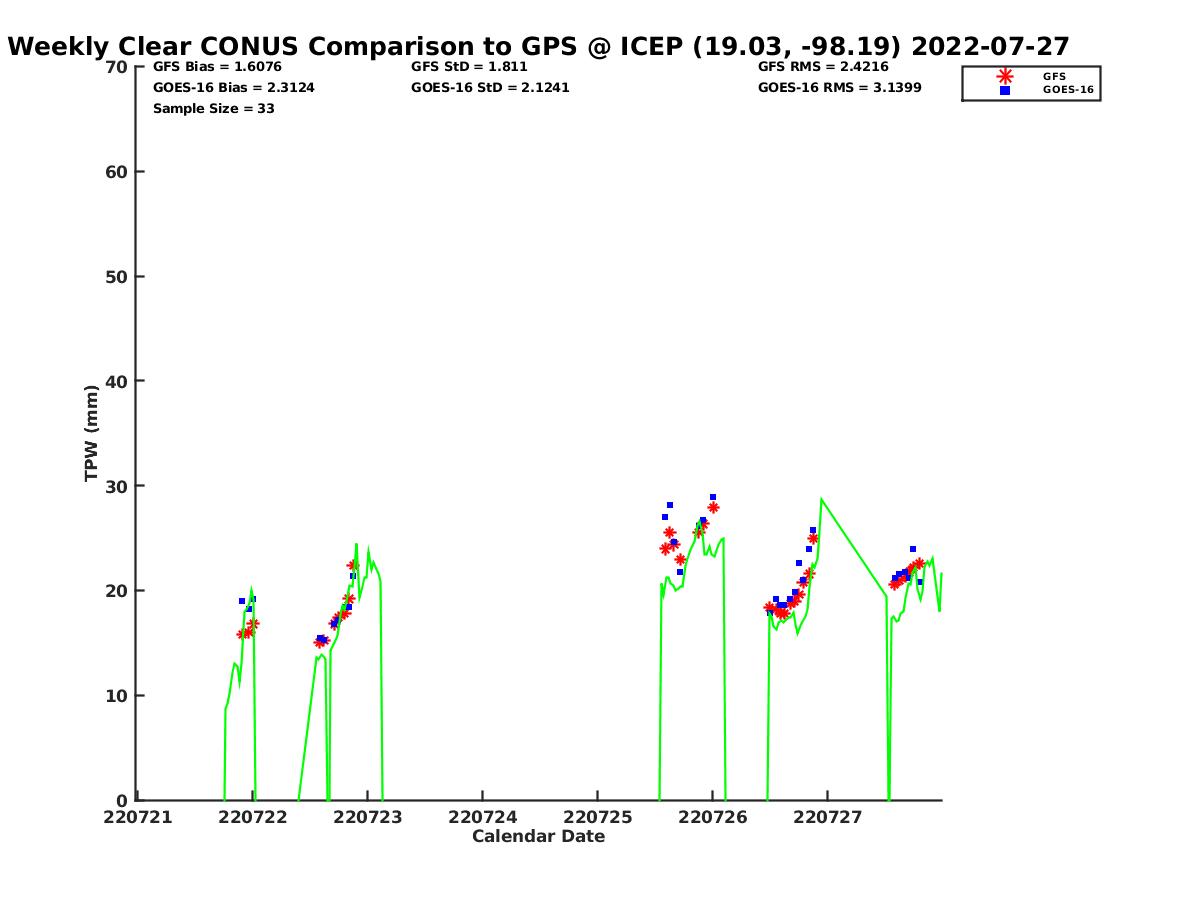Click the x-axis date label 220721
1200x900 pixels.
point(137,817)
